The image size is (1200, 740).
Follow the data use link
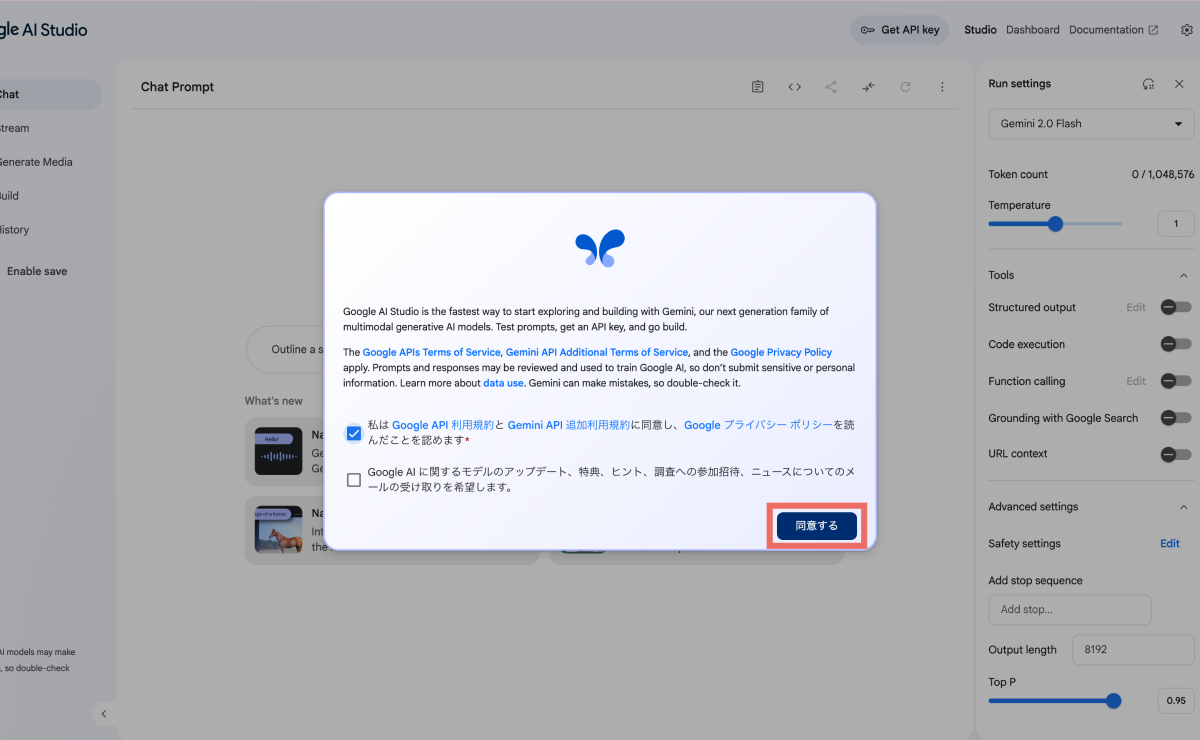tap(504, 383)
